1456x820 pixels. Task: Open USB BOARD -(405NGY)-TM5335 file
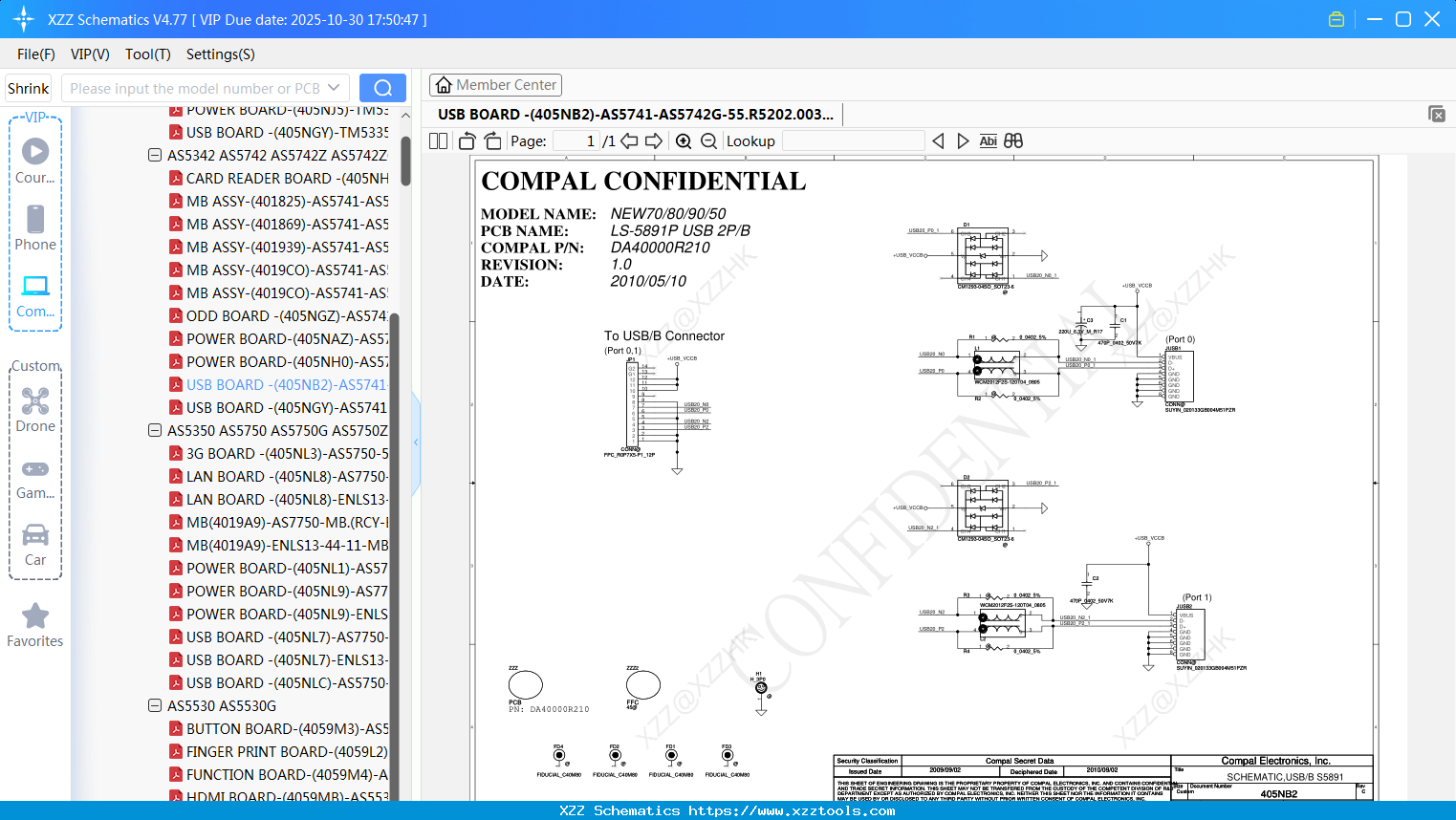pyautogui.click(x=279, y=132)
